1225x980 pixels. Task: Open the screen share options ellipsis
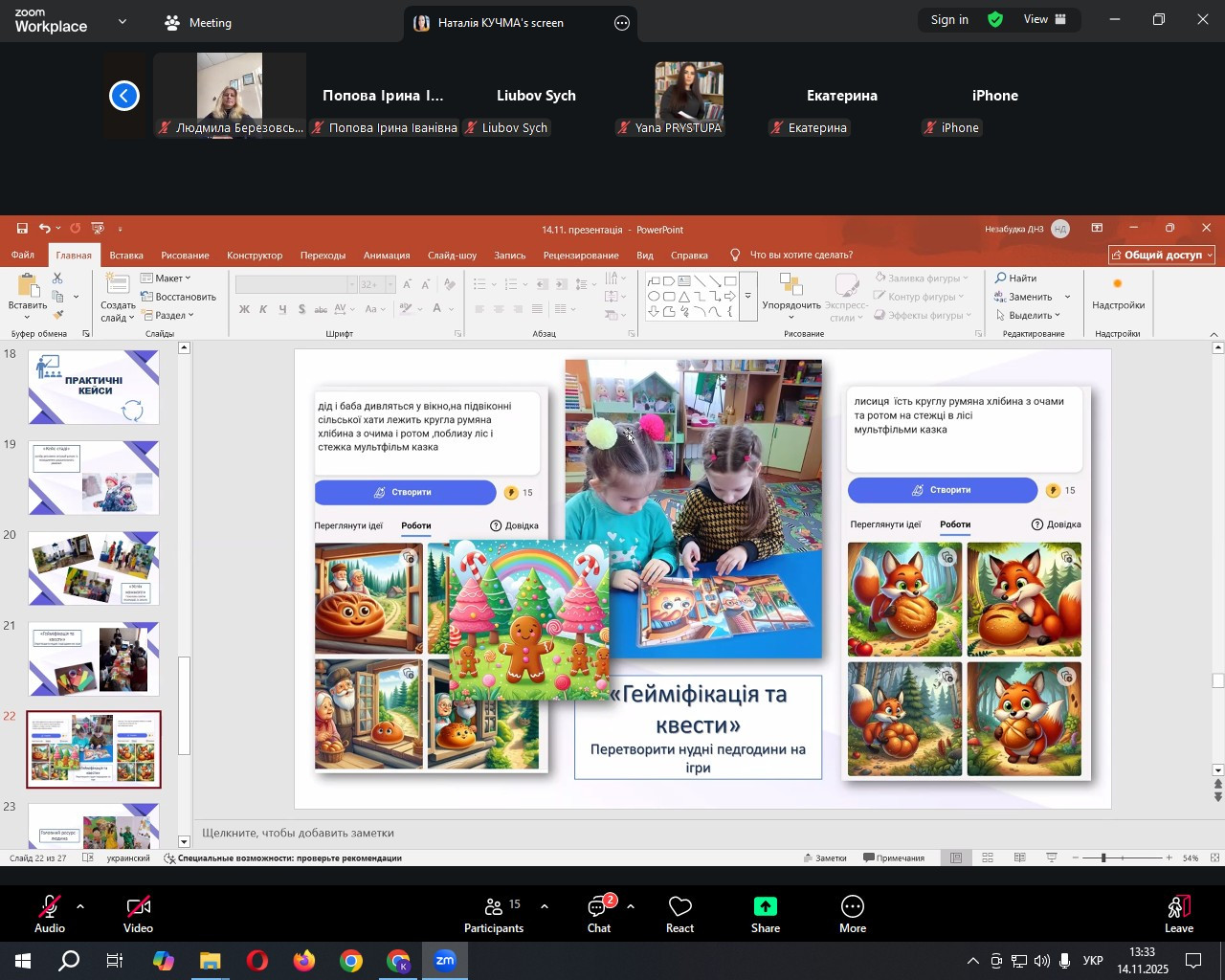(622, 23)
